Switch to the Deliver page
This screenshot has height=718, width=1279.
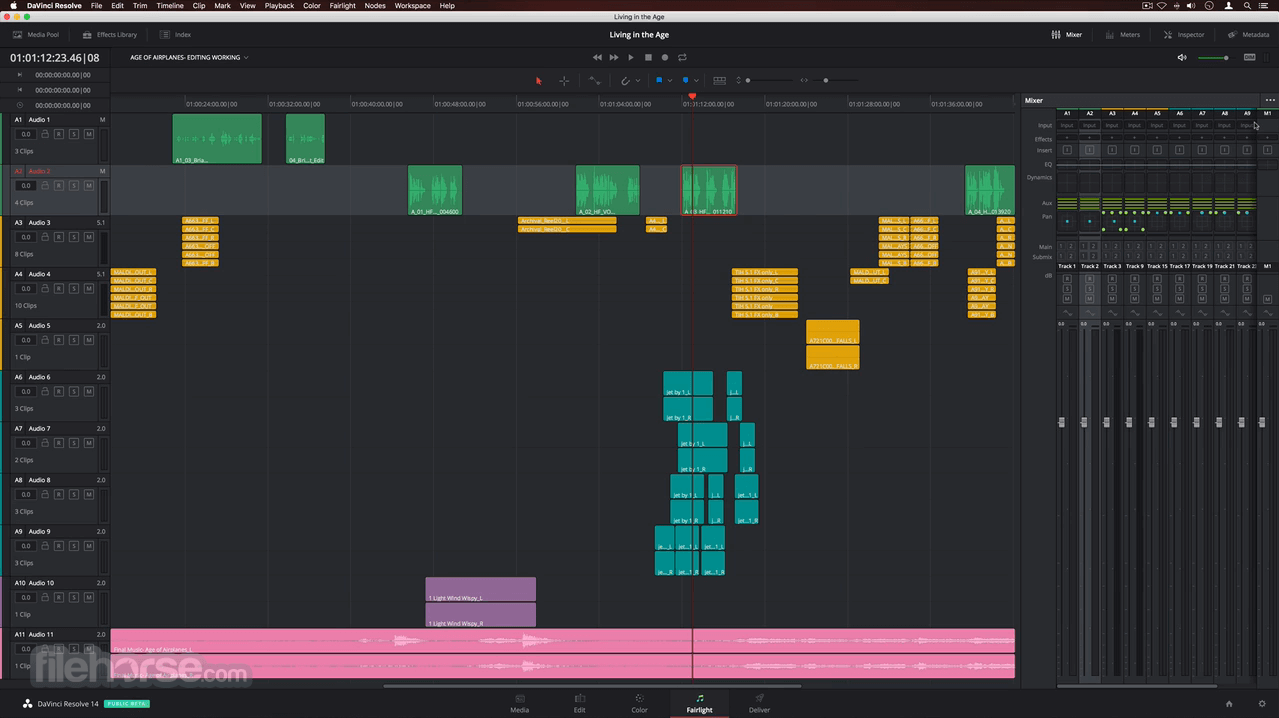759,703
